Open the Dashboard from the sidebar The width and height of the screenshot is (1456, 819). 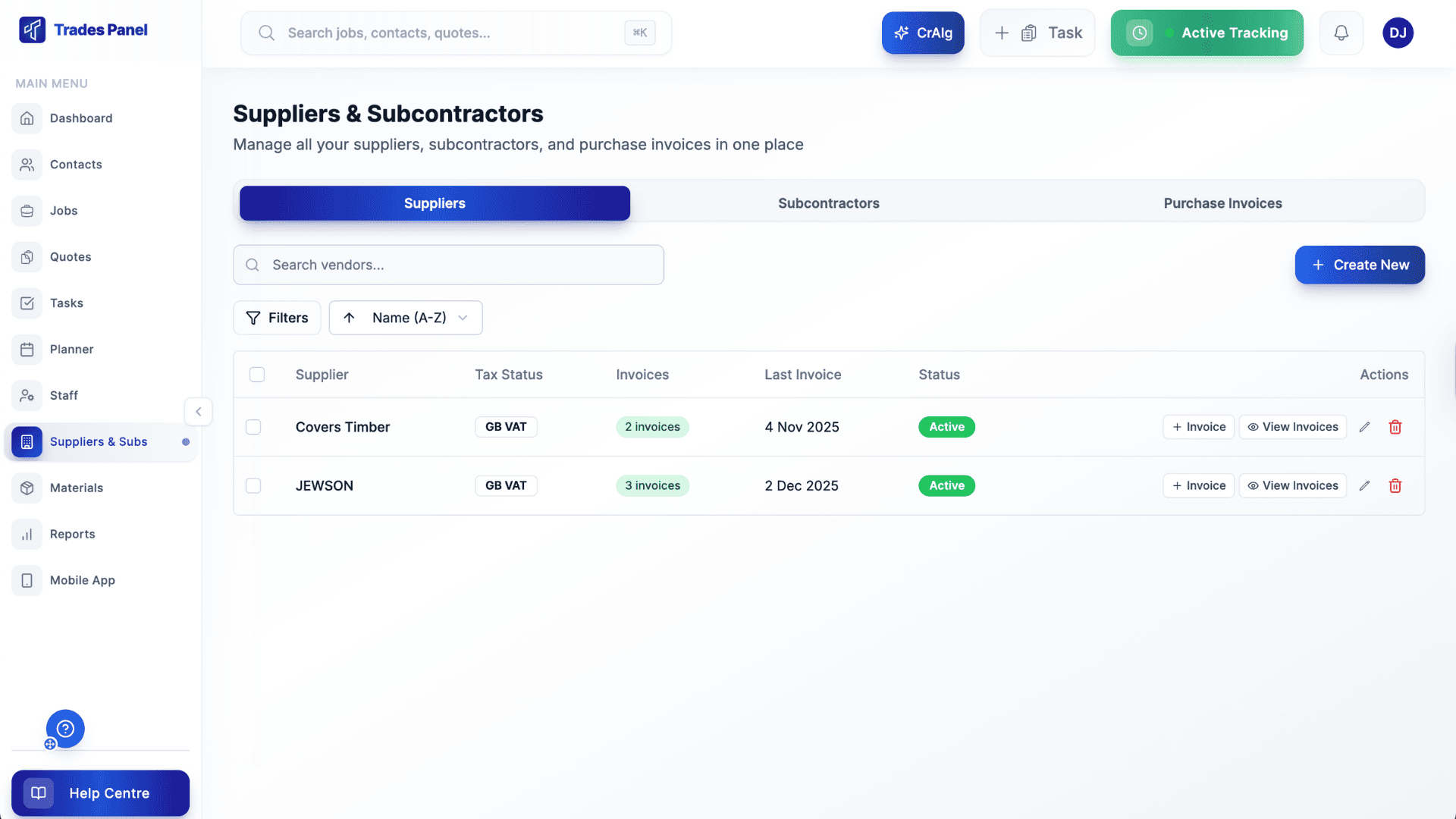pos(27,118)
